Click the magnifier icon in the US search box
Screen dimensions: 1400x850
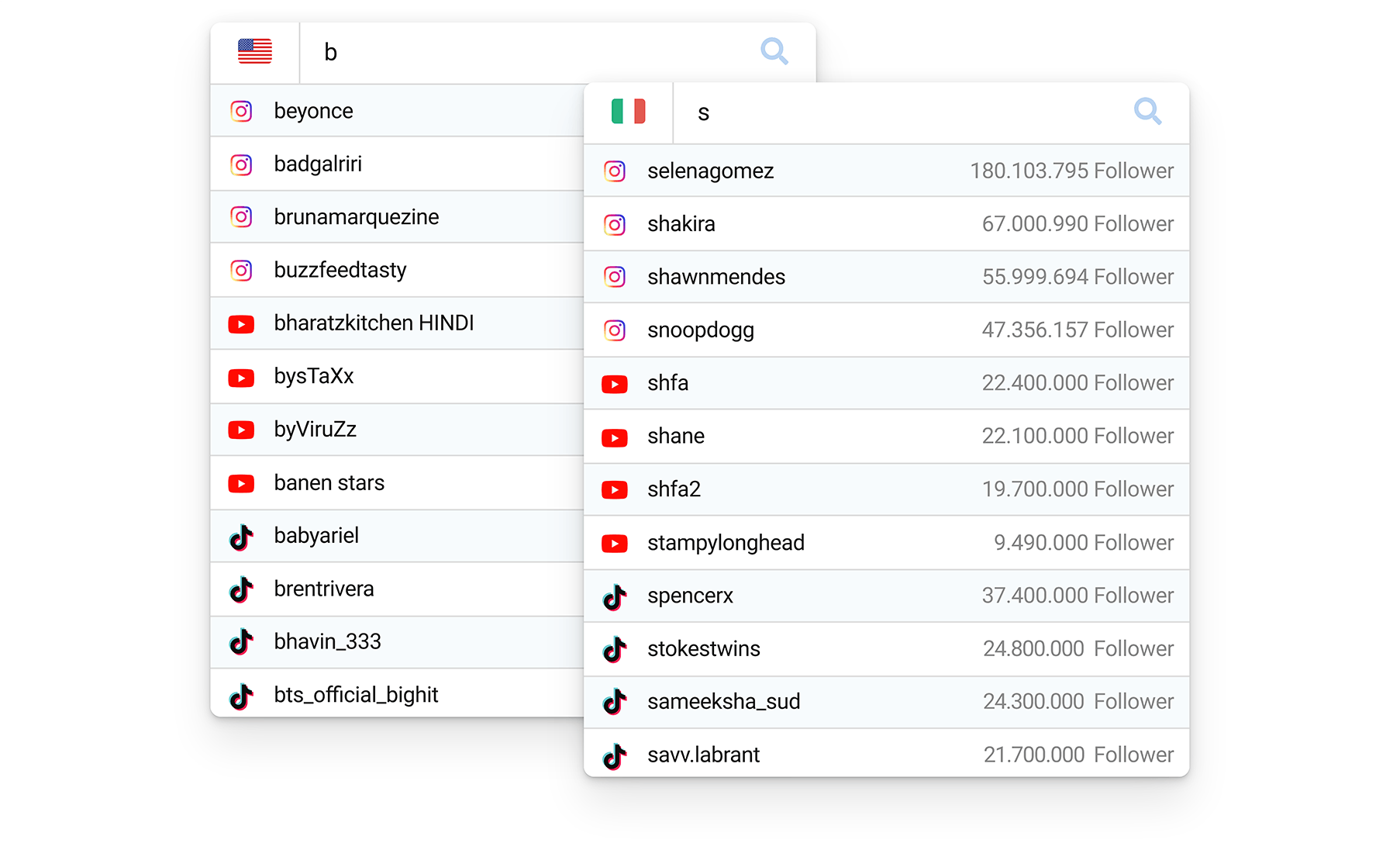tap(774, 51)
